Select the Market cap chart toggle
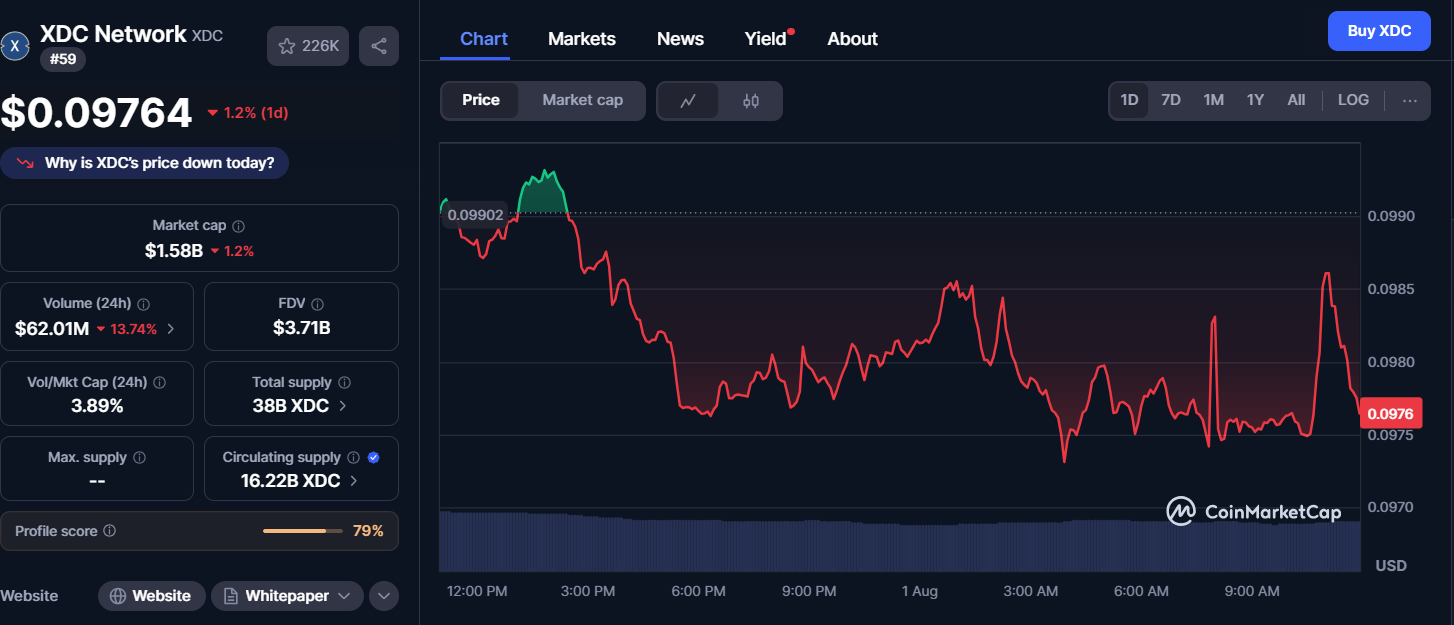1454x625 pixels. point(582,100)
